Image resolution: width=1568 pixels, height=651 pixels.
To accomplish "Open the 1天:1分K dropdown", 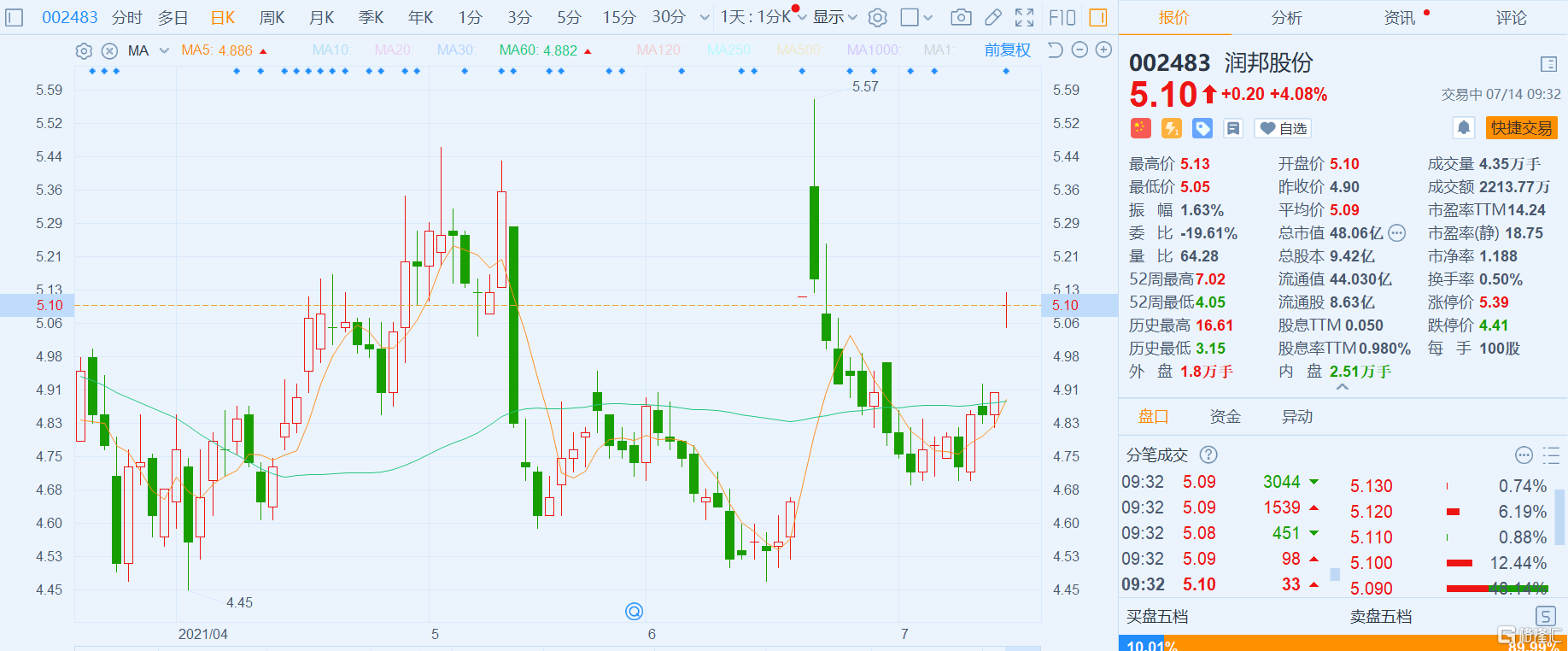I will (763, 17).
